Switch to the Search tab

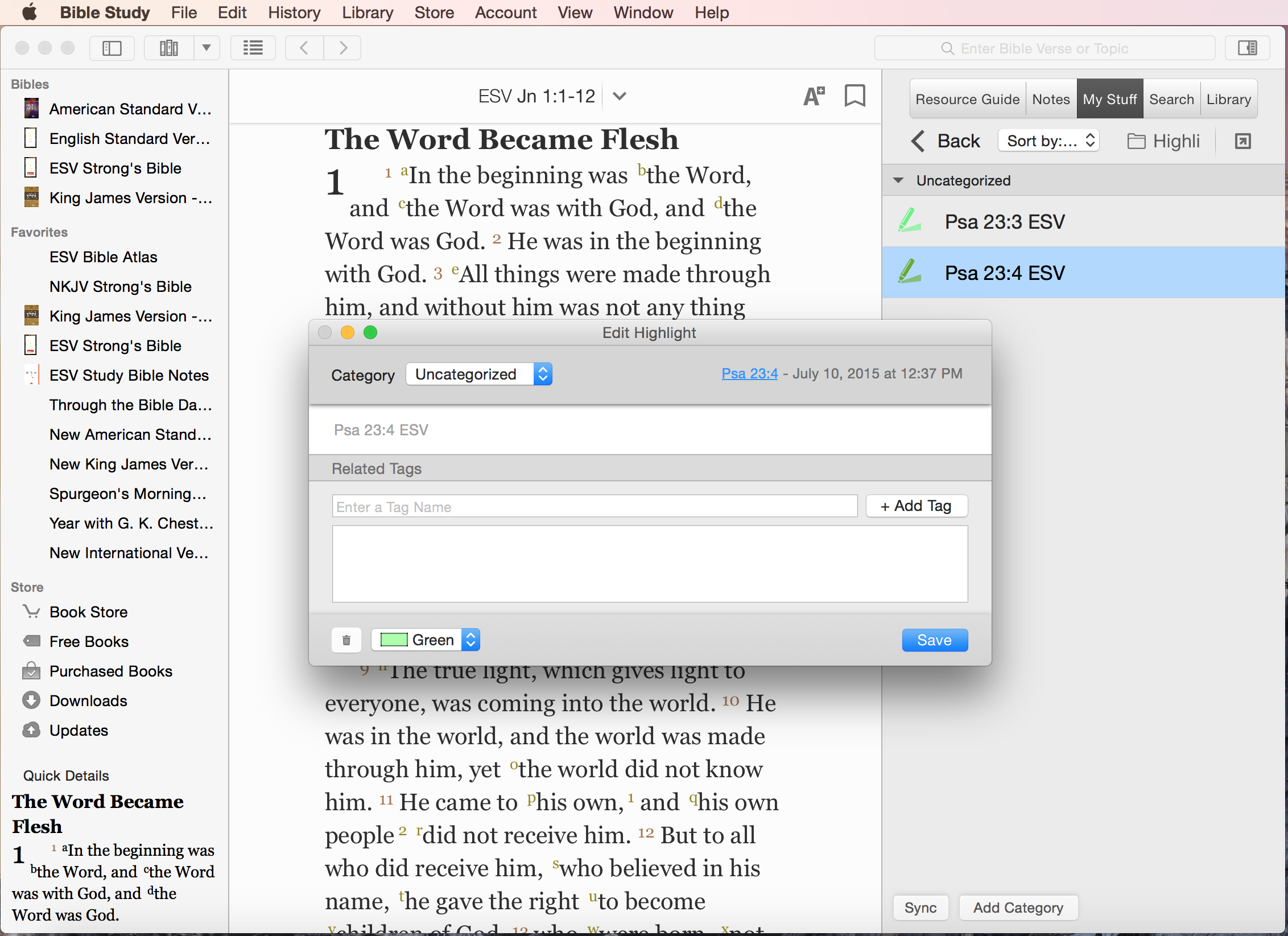coord(1172,99)
